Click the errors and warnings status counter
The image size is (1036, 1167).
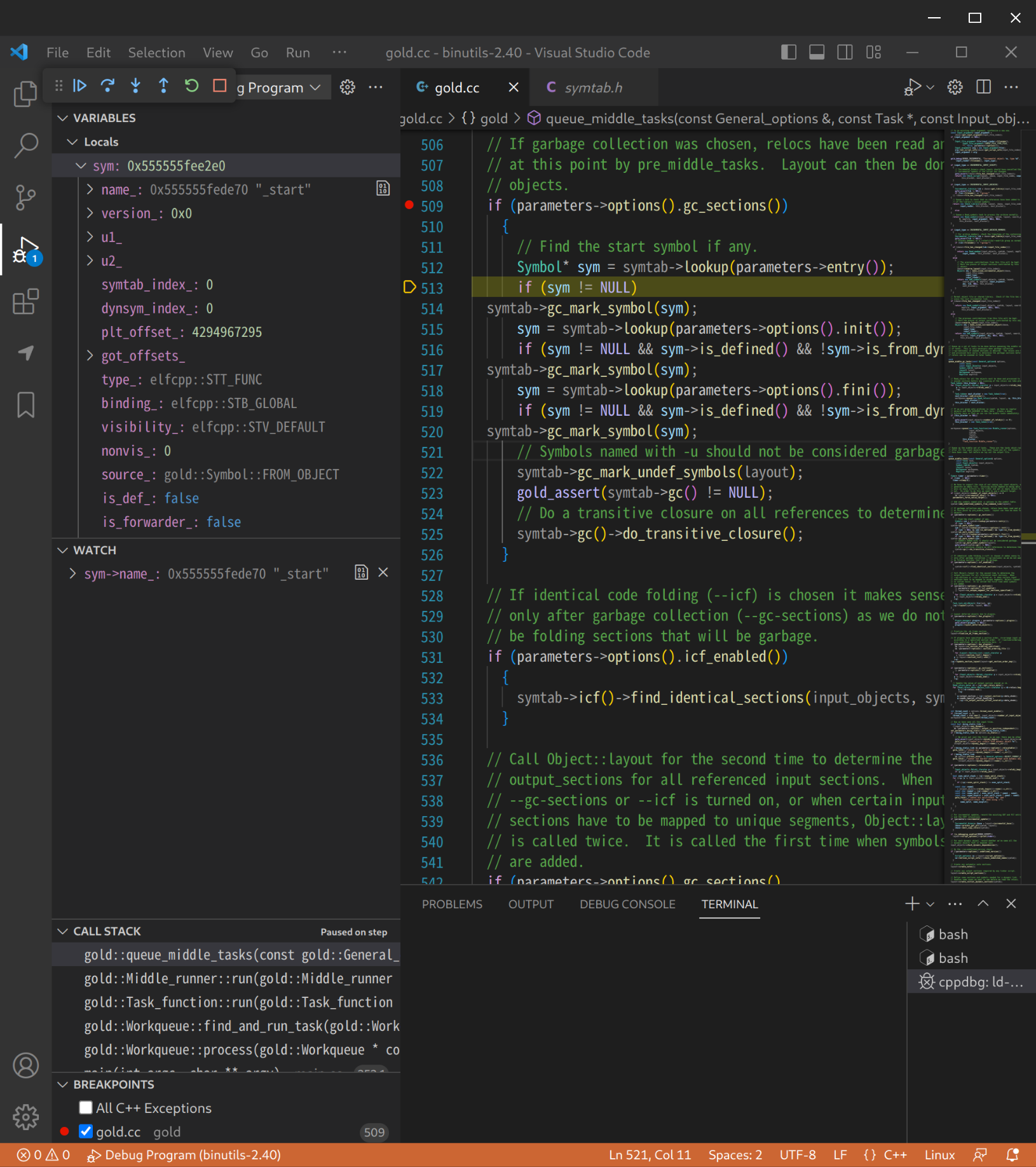pyautogui.click(x=43, y=1155)
